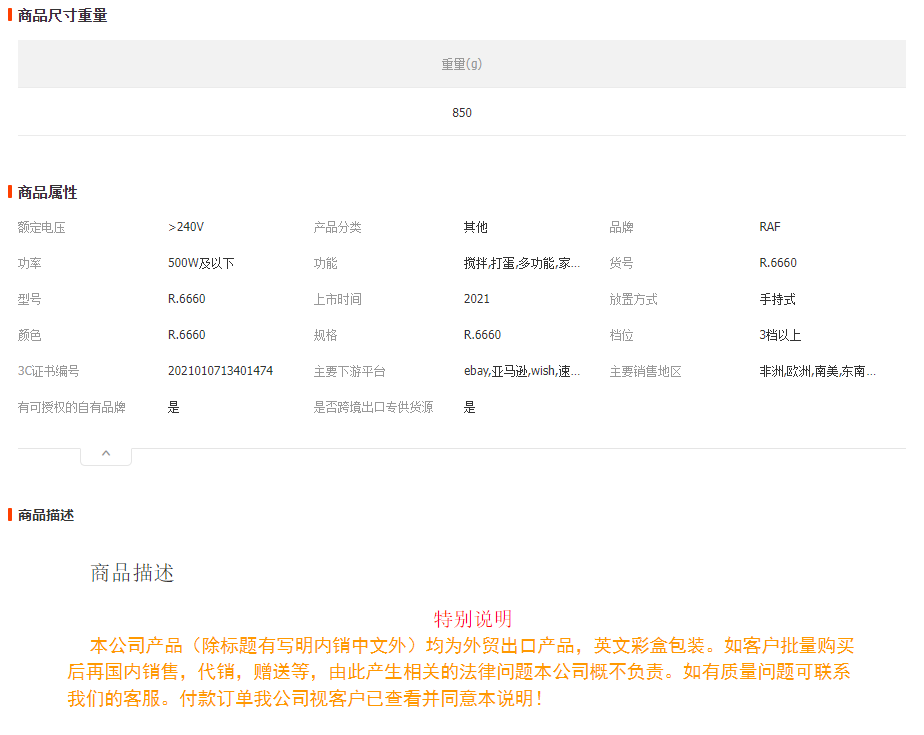This screenshot has width=924, height=735.
Task: Click the 其他 category value
Action: coord(476,228)
